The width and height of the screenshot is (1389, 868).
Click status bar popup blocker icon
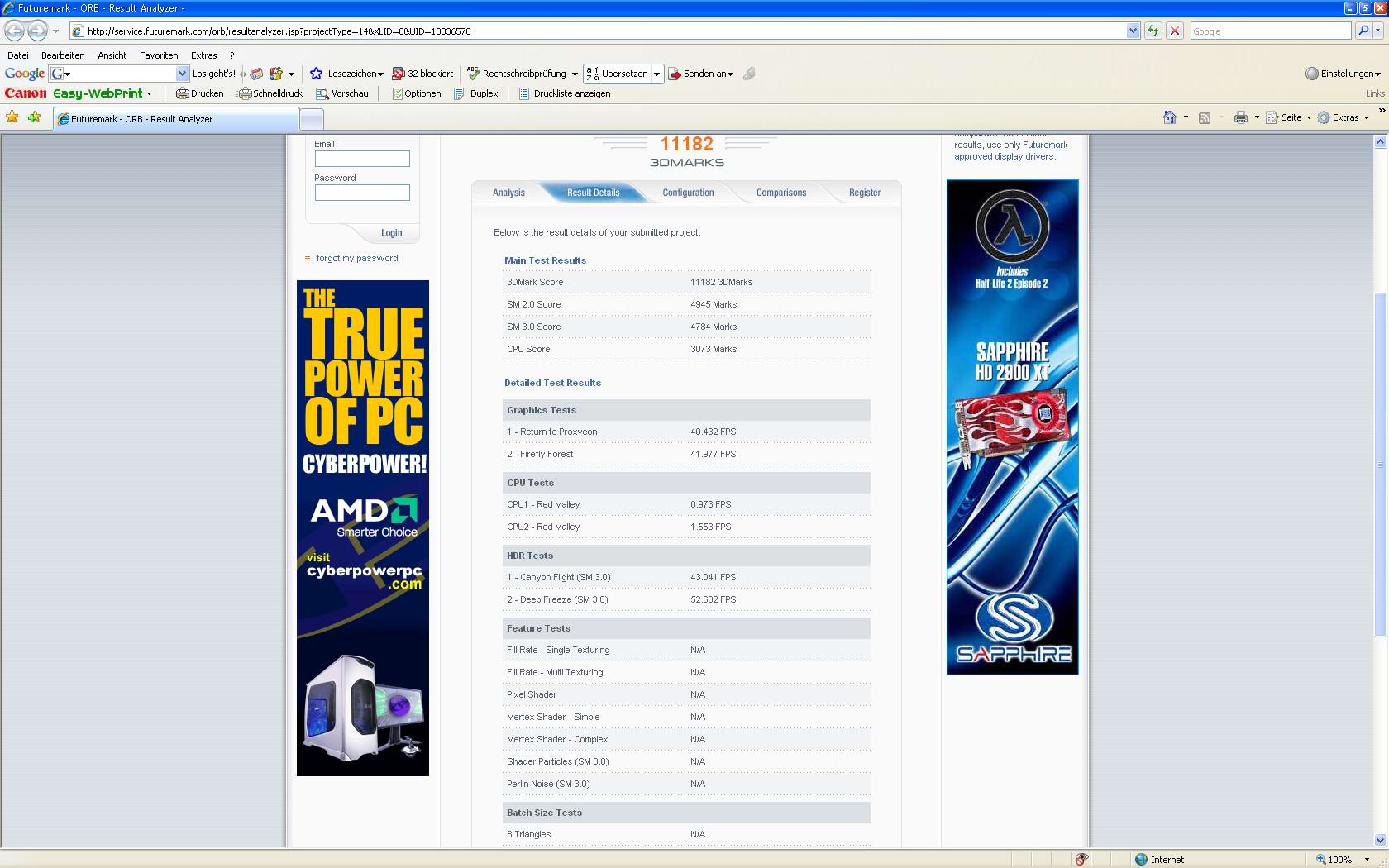pyautogui.click(x=1081, y=859)
